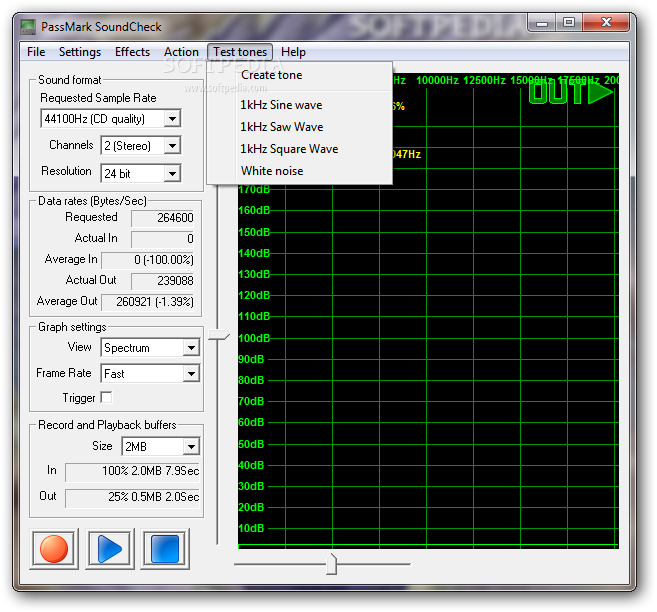Click the 100dB label on the graph
Screen dimensions: 657x612
254,338
